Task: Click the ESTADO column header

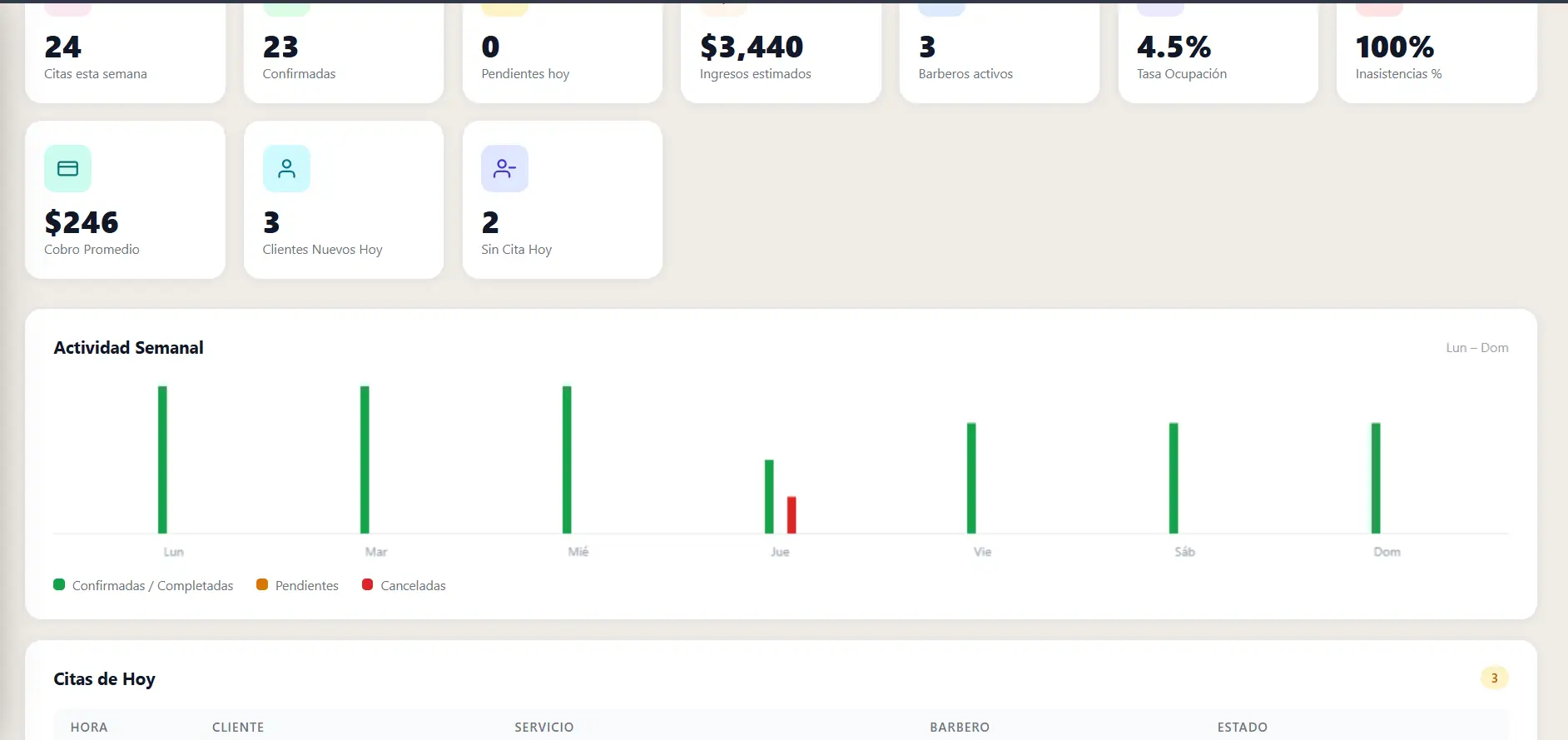Action: [x=1243, y=728]
